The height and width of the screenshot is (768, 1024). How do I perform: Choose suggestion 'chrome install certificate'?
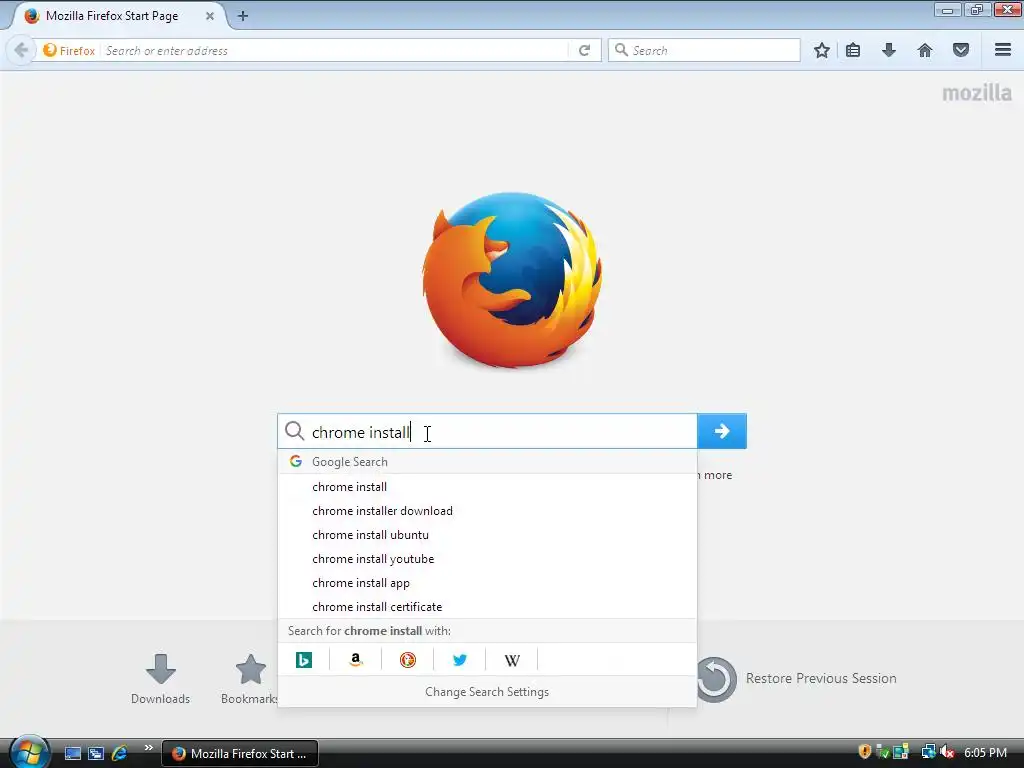tap(487, 607)
